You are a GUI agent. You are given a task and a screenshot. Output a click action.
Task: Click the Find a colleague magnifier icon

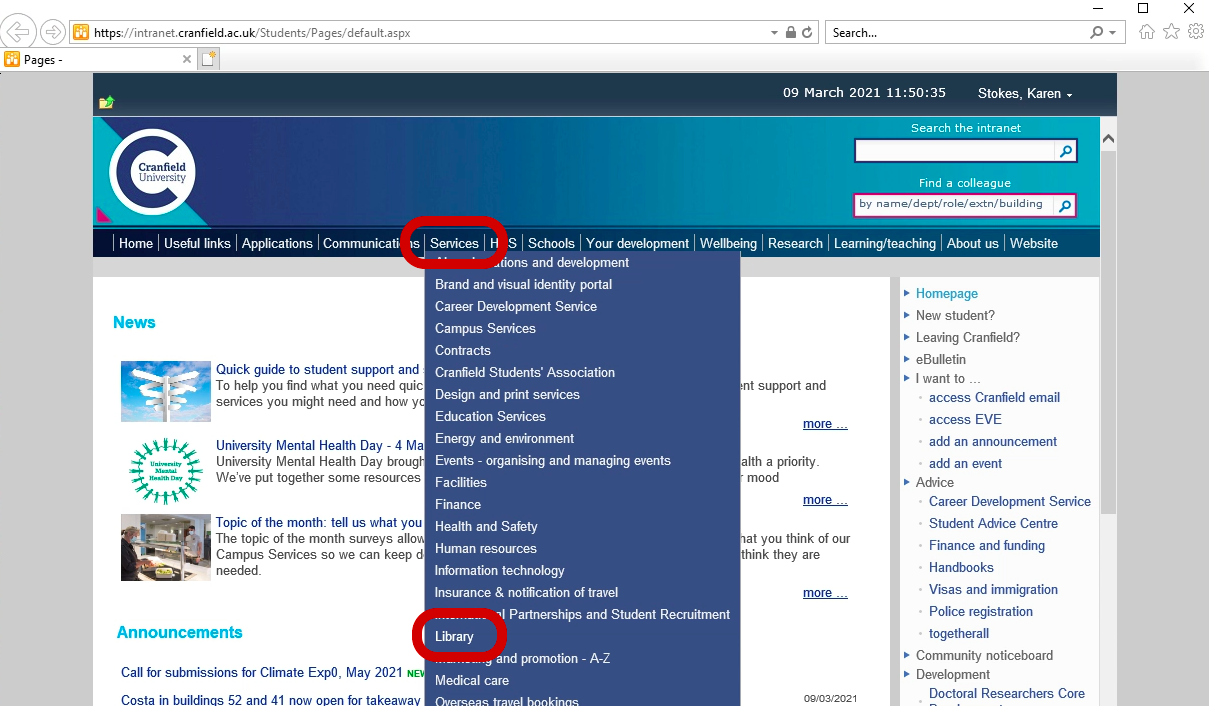[1066, 206]
